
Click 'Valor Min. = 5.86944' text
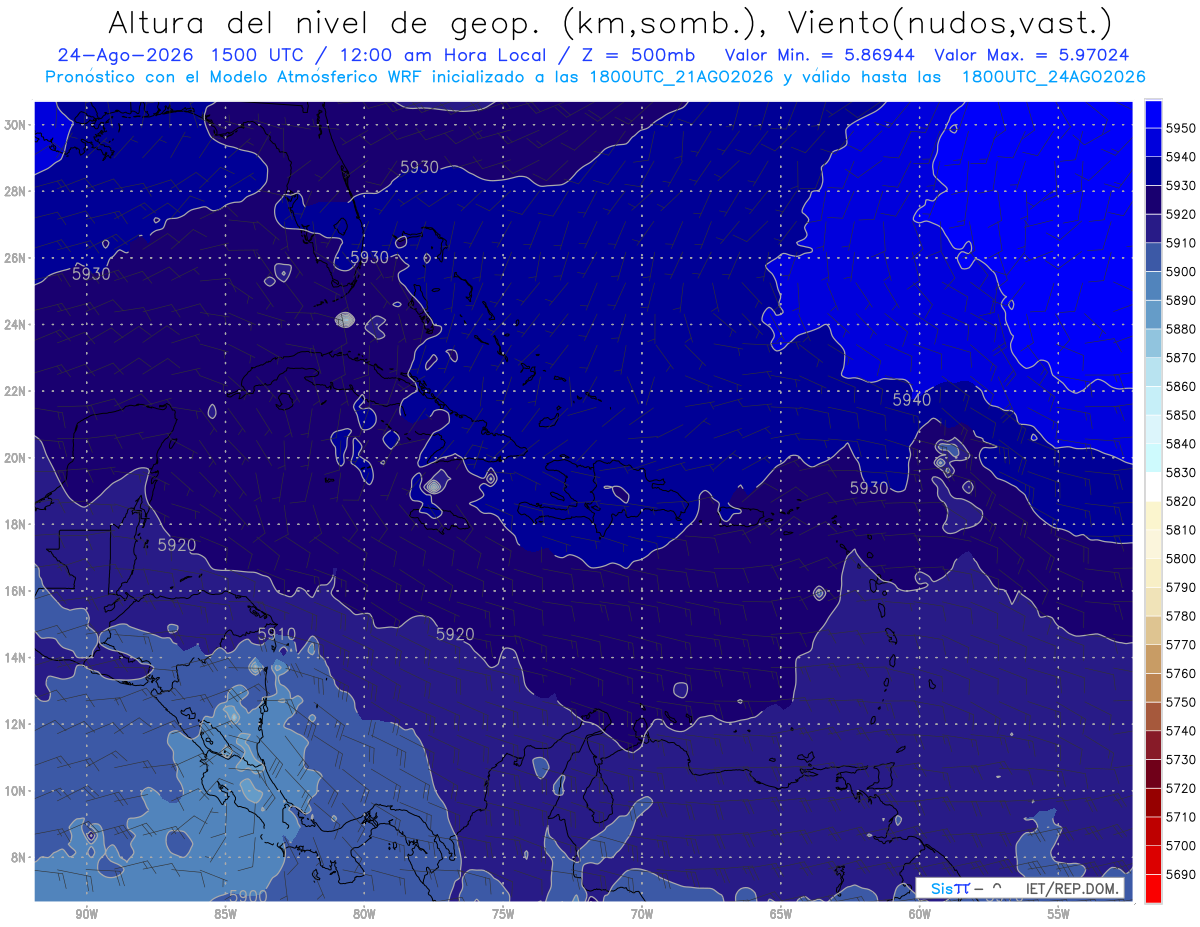[820, 55]
